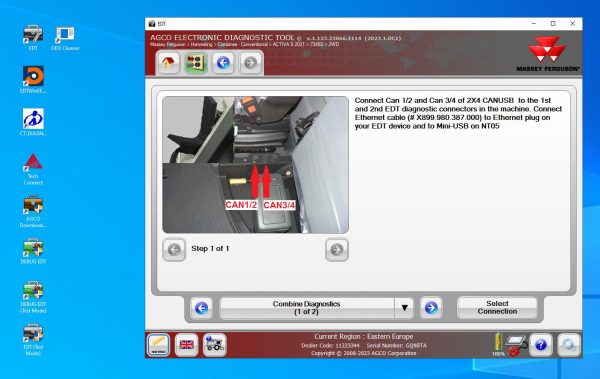Click the AGCO Electronic Diagnostic Tool title

(x=223, y=38)
